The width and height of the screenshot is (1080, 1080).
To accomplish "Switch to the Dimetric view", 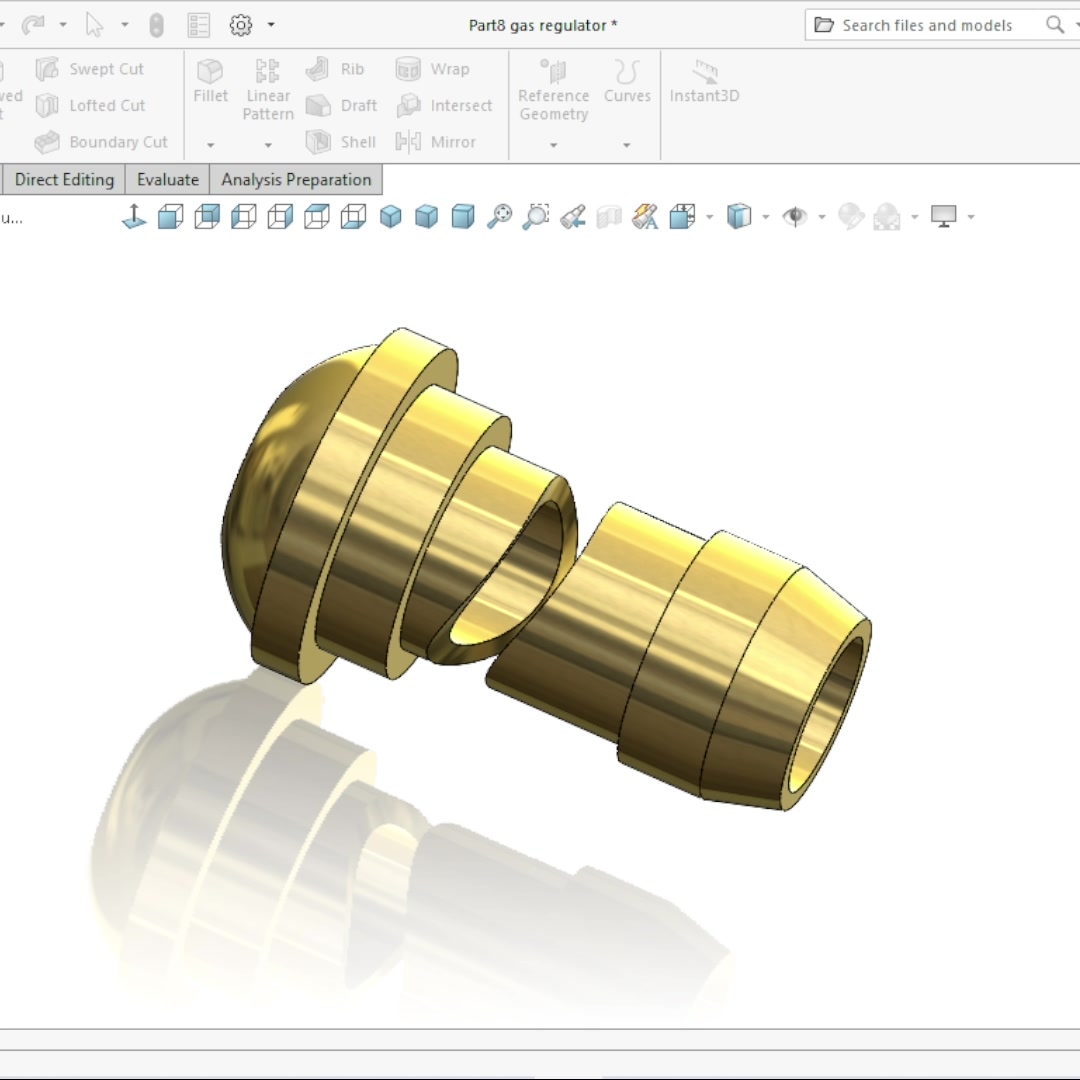I will (463, 216).
